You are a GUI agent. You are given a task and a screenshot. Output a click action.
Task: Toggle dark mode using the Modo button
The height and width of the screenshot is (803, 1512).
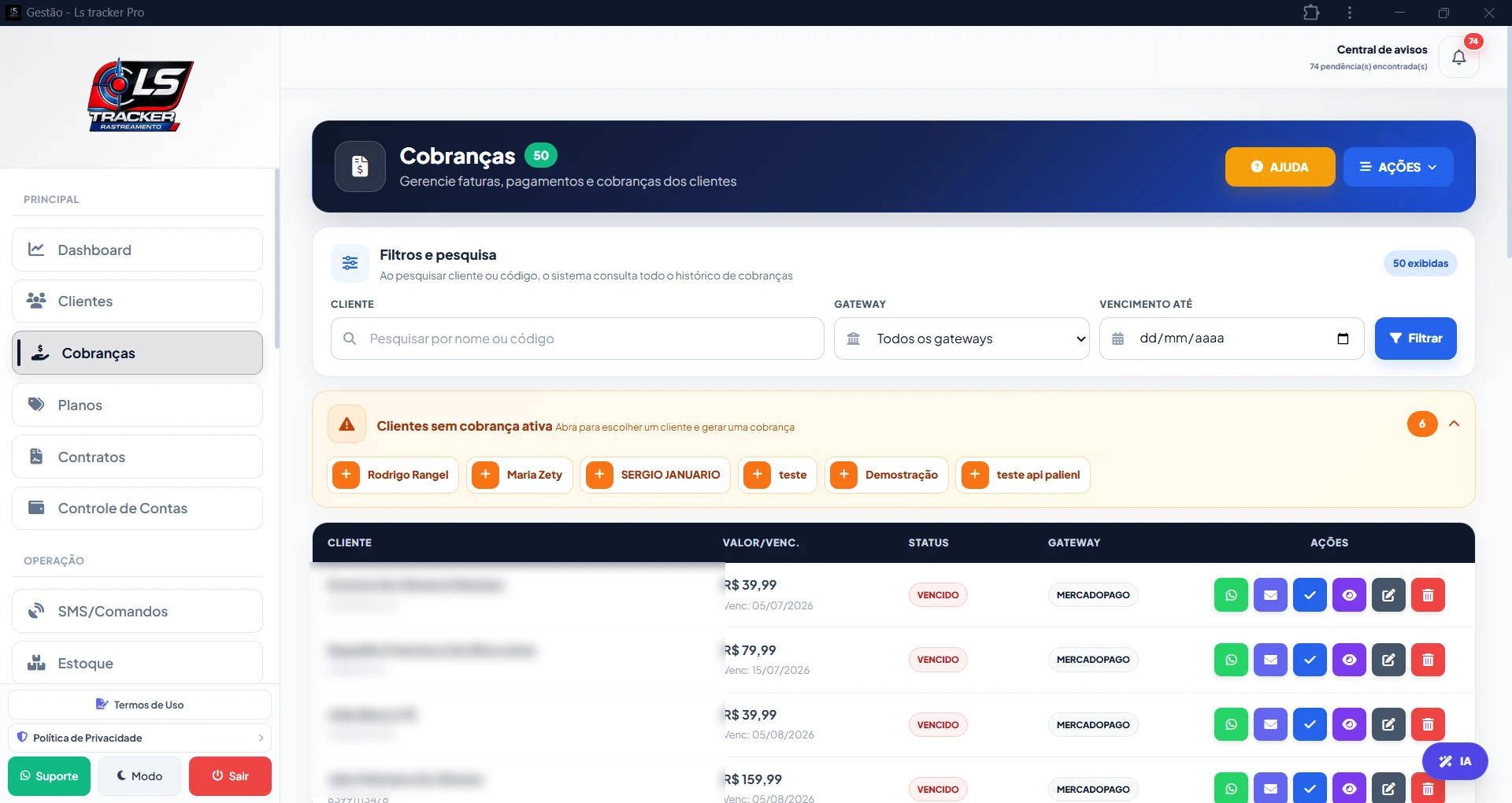(139, 776)
